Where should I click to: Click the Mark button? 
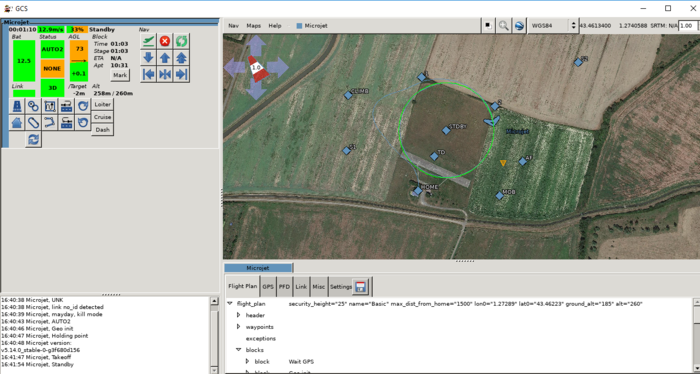tap(120, 75)
